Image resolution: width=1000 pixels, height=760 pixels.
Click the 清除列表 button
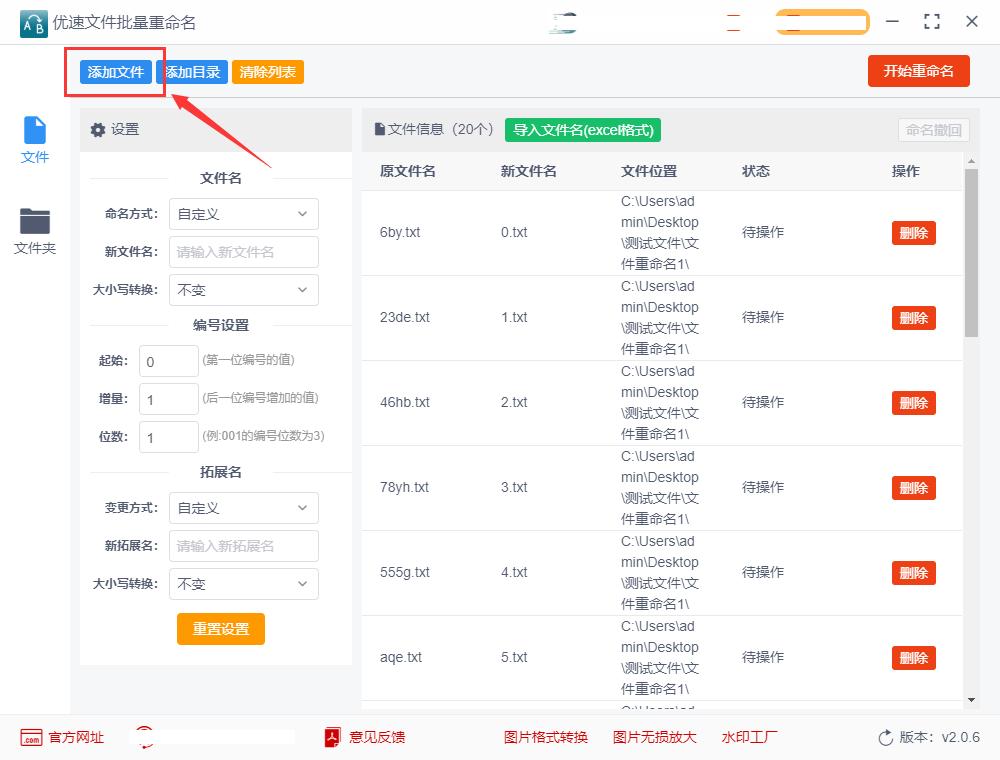pyautogui.click(x=267, y=71)
